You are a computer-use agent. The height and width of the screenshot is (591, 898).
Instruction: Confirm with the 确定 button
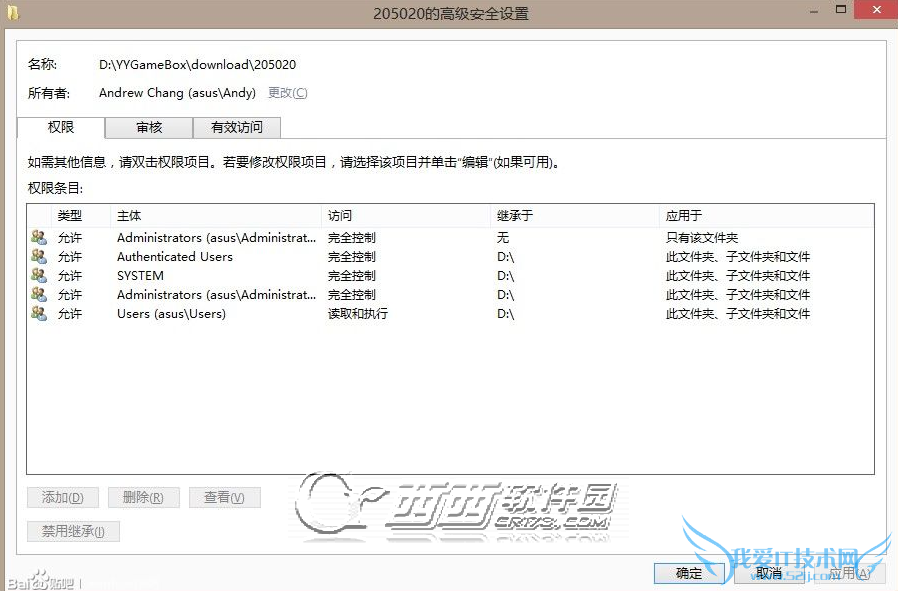pos(689,573)
